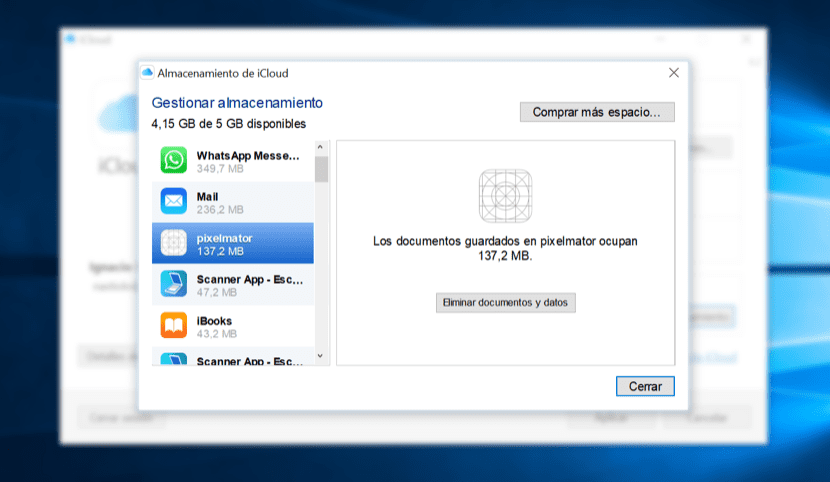Select the partially visible last Scanner App row

coord(233,356)
